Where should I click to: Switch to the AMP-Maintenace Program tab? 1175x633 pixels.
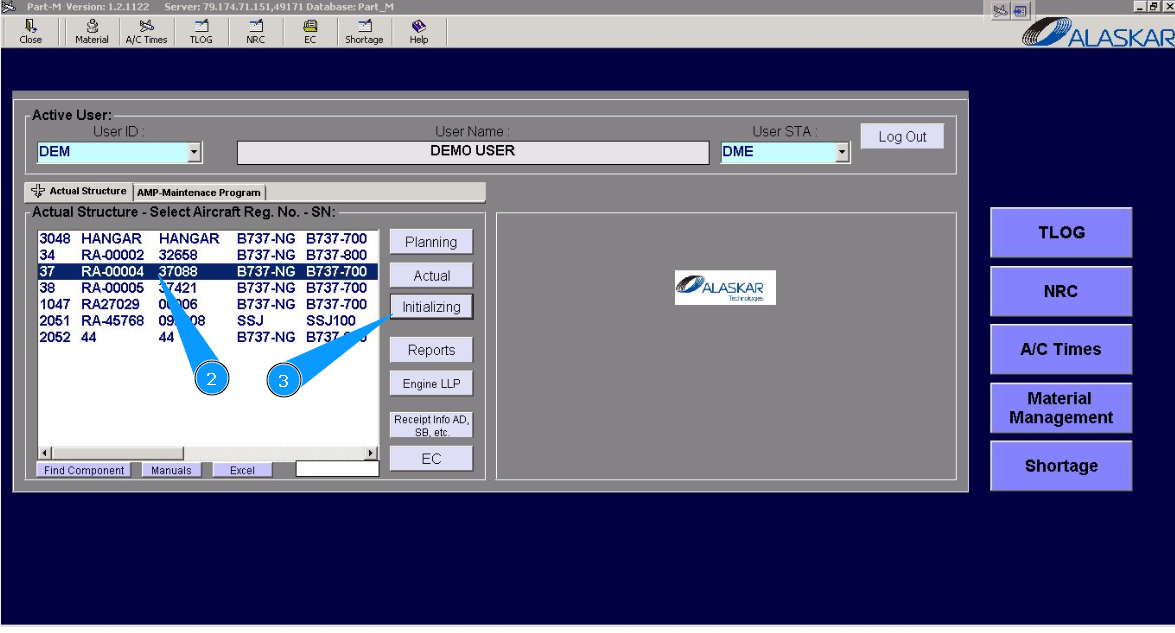coord(199,193)
